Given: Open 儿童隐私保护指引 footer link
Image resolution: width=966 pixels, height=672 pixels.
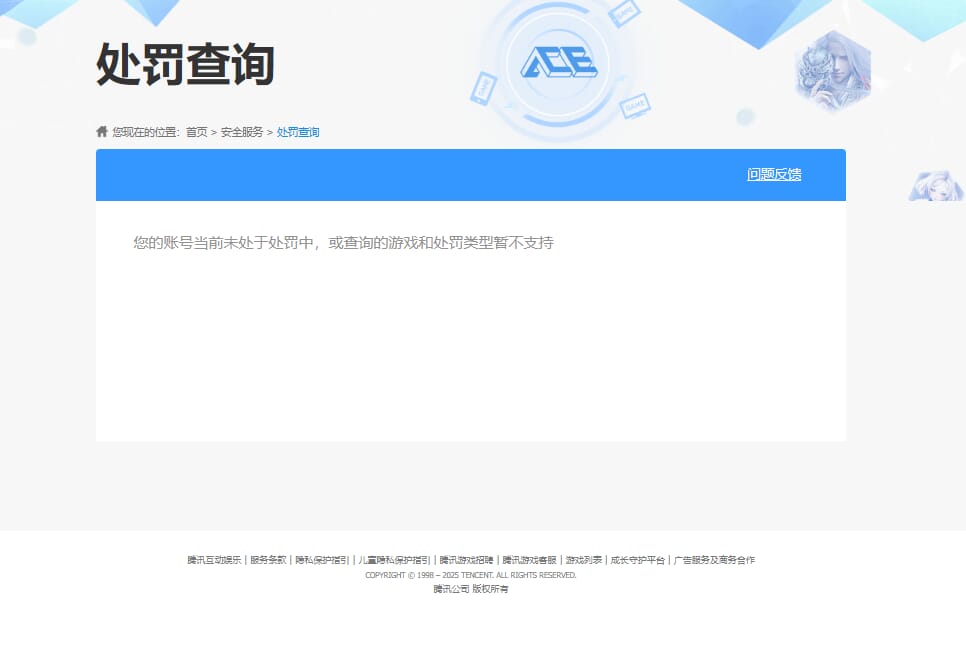Looking at the screenshot, I should click(394, 560).
